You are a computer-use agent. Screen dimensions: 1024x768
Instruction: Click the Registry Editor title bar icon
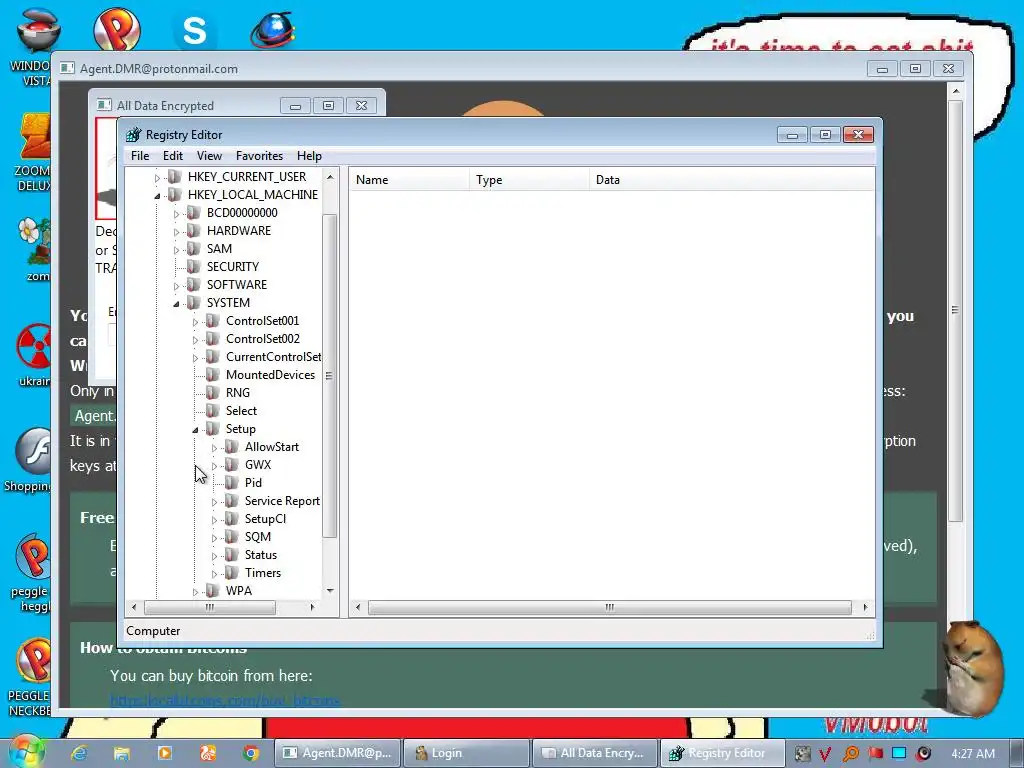click(134, 135)
